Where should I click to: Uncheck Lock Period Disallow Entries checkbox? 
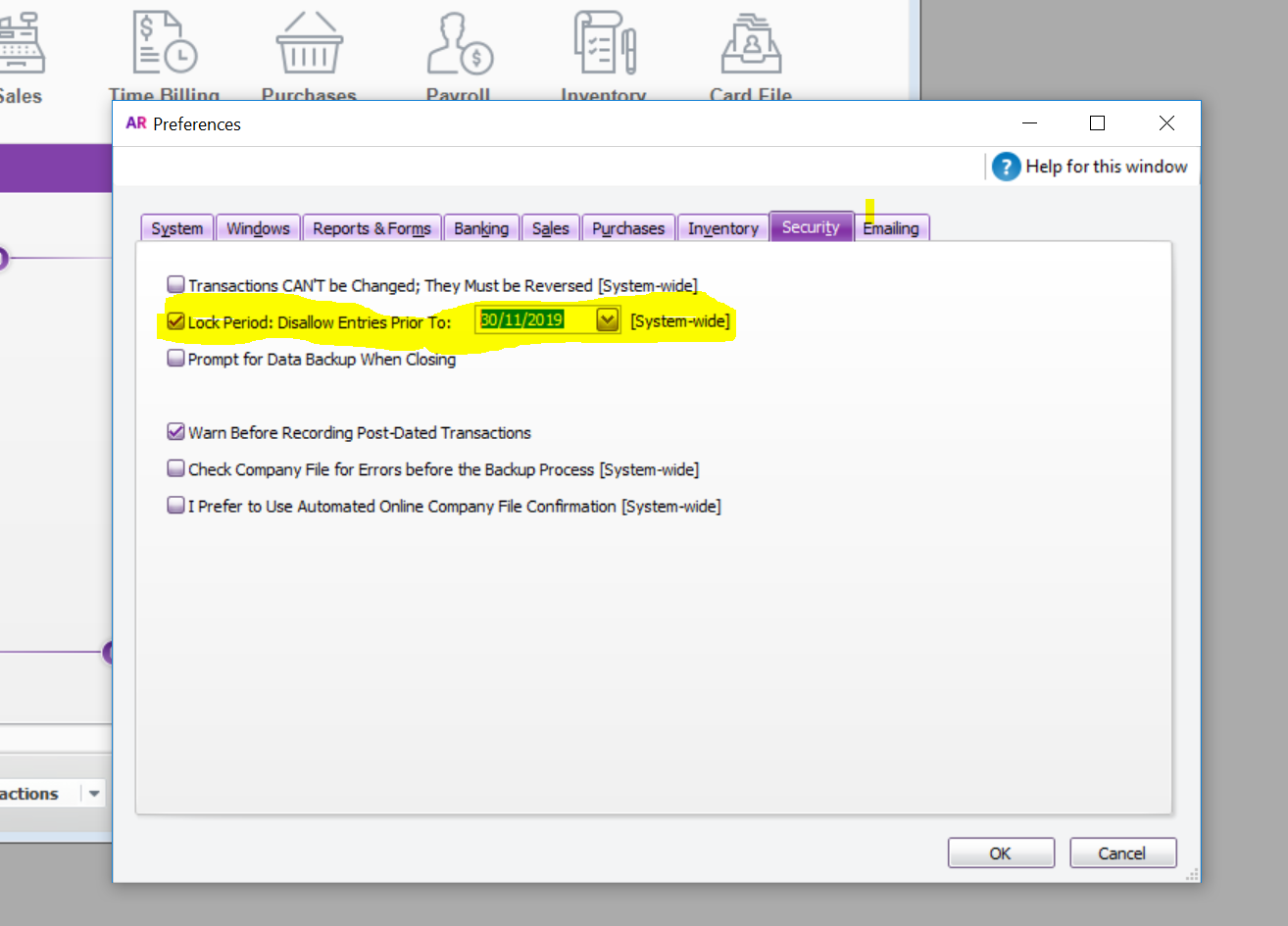175,321
